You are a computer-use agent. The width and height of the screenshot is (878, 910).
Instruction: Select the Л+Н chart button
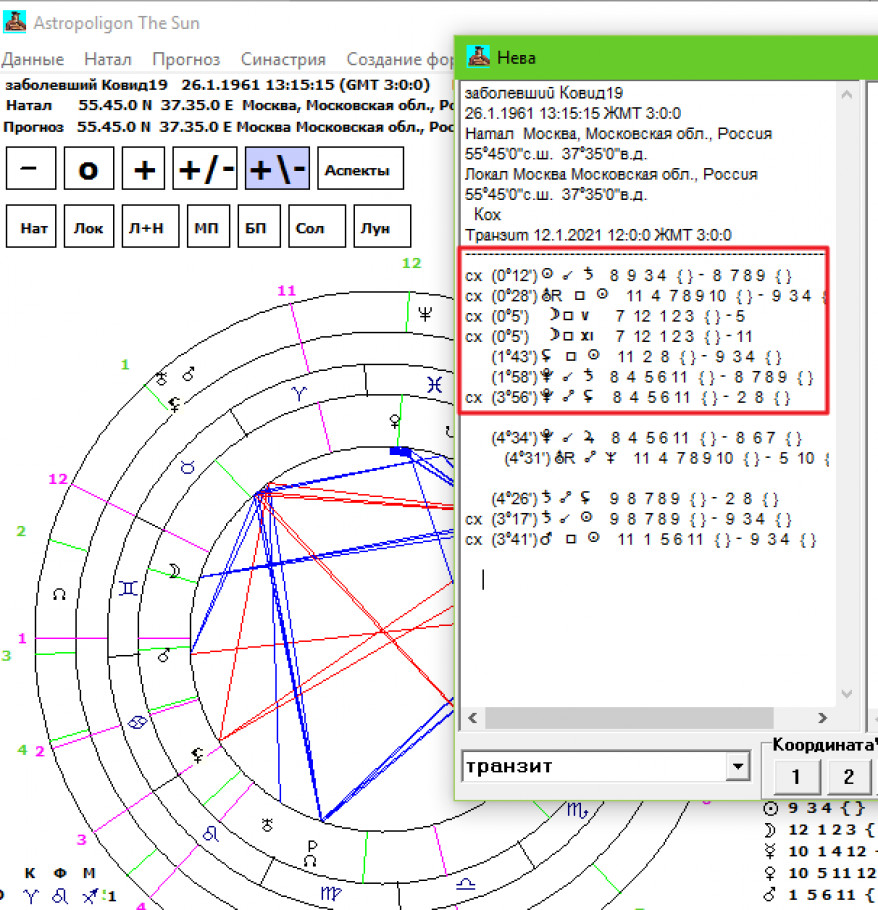pos(150,226)
